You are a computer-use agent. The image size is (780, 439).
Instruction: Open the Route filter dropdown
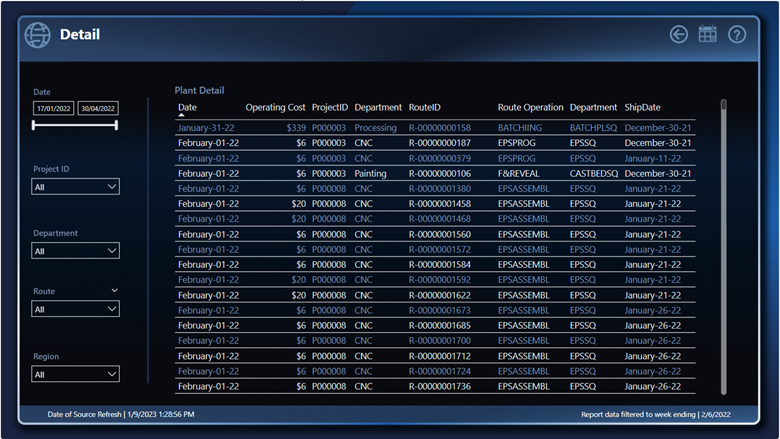75,309
